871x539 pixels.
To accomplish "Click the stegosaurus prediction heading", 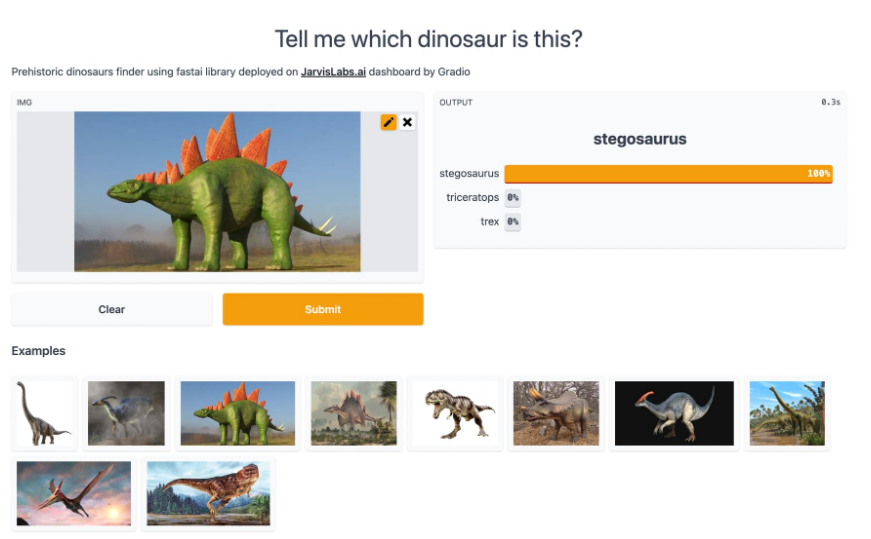I will point(640,139).
